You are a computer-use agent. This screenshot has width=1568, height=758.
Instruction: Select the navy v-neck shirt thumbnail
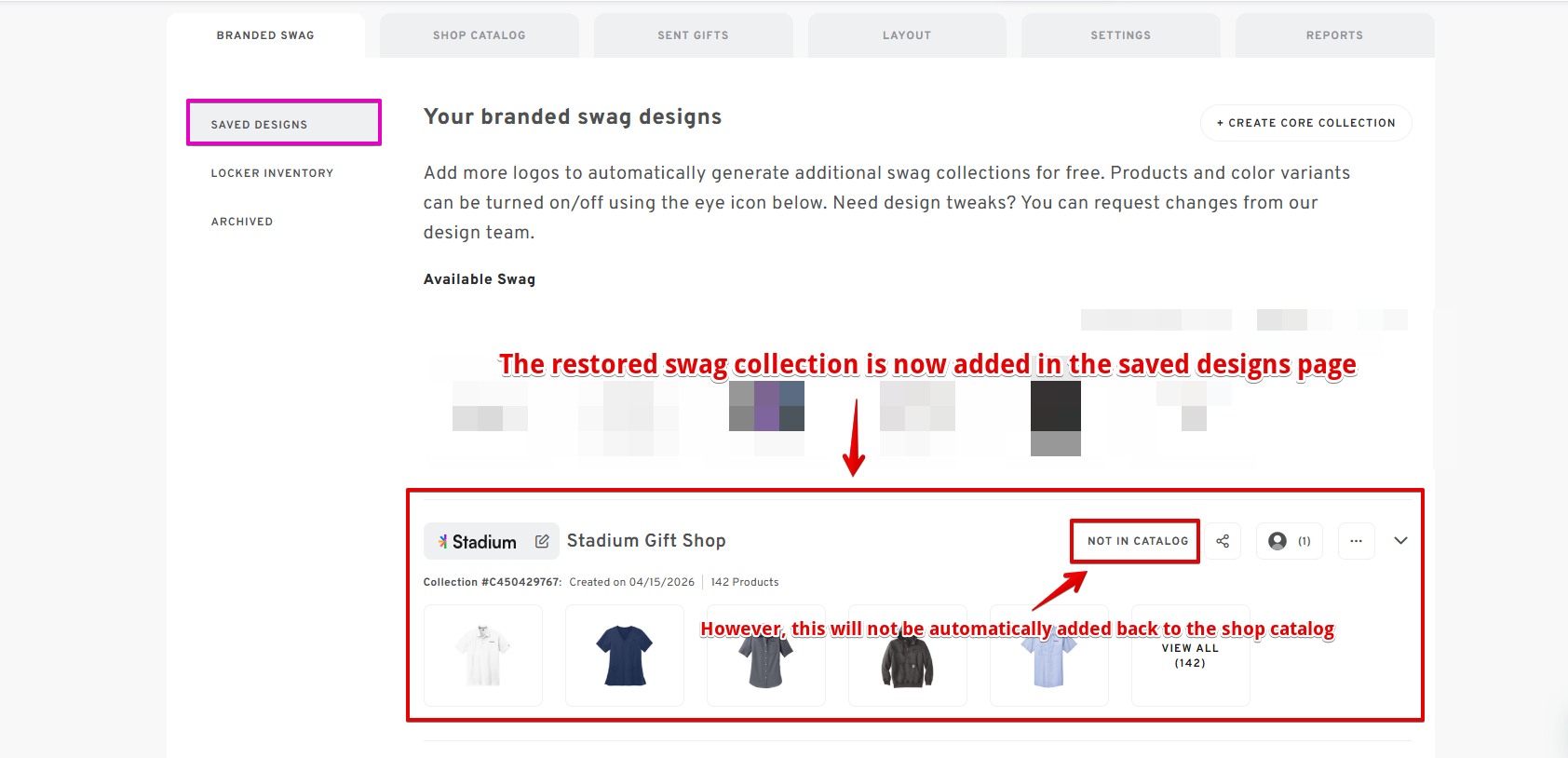[625, 656]
